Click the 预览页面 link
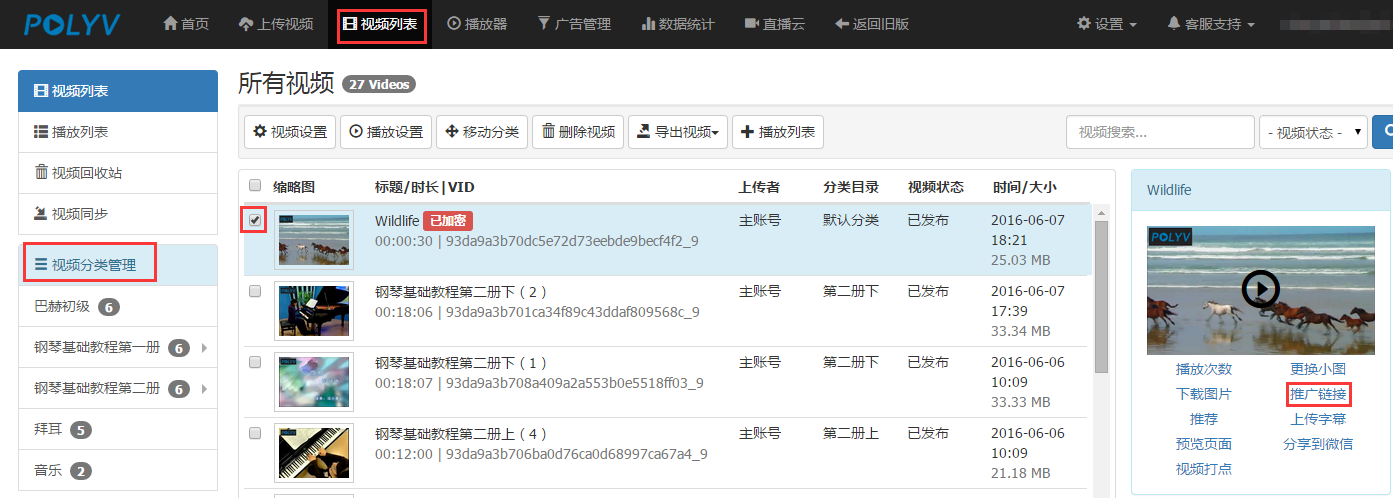 1204,444
